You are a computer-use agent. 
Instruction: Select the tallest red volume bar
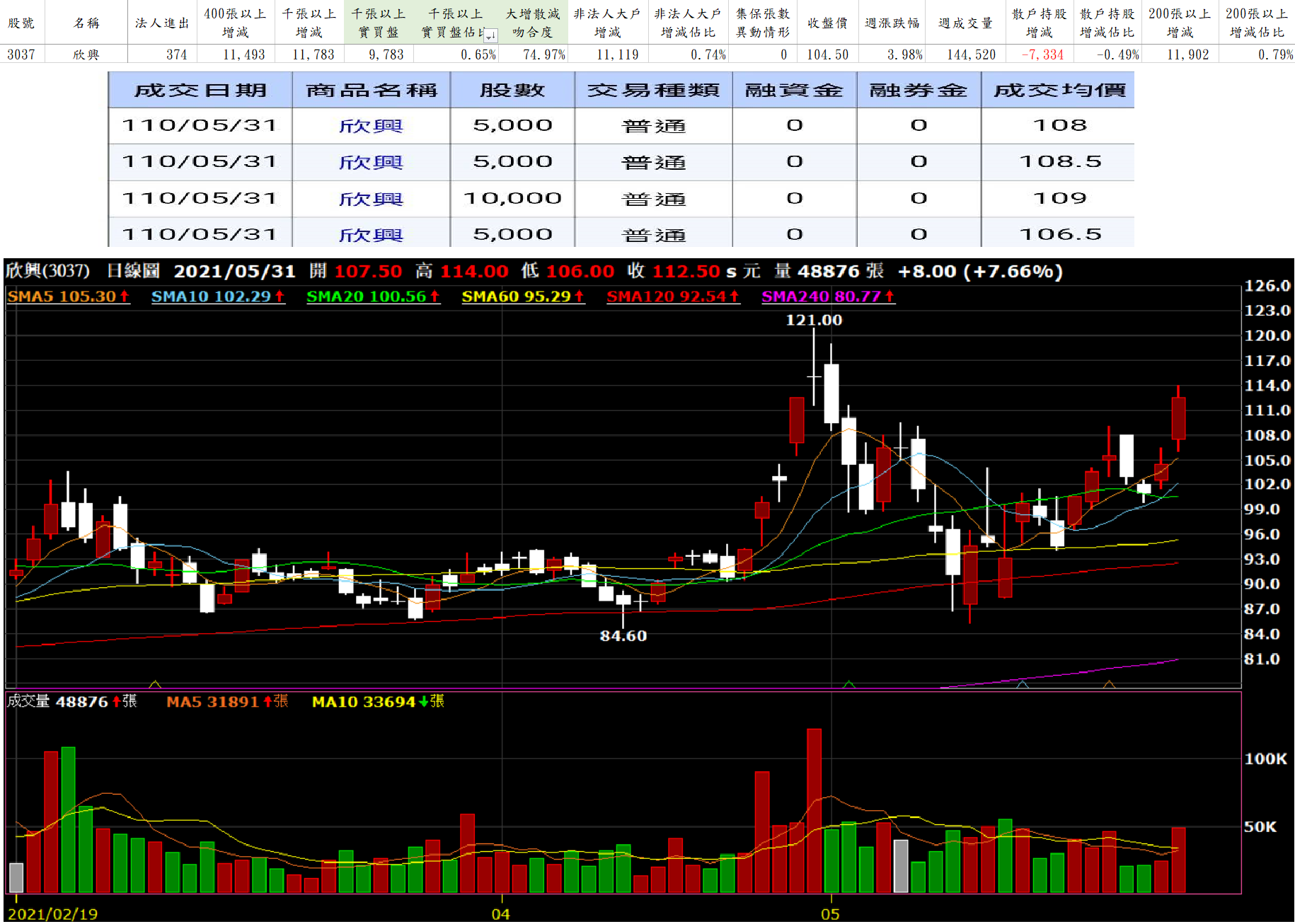click(x=814, y=811)
